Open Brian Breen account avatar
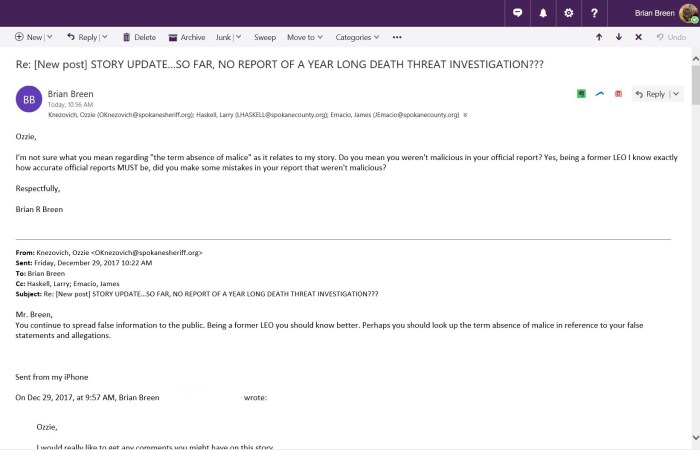Image resolution: width=700 pixels, height=450 pixels. (689, 13)
